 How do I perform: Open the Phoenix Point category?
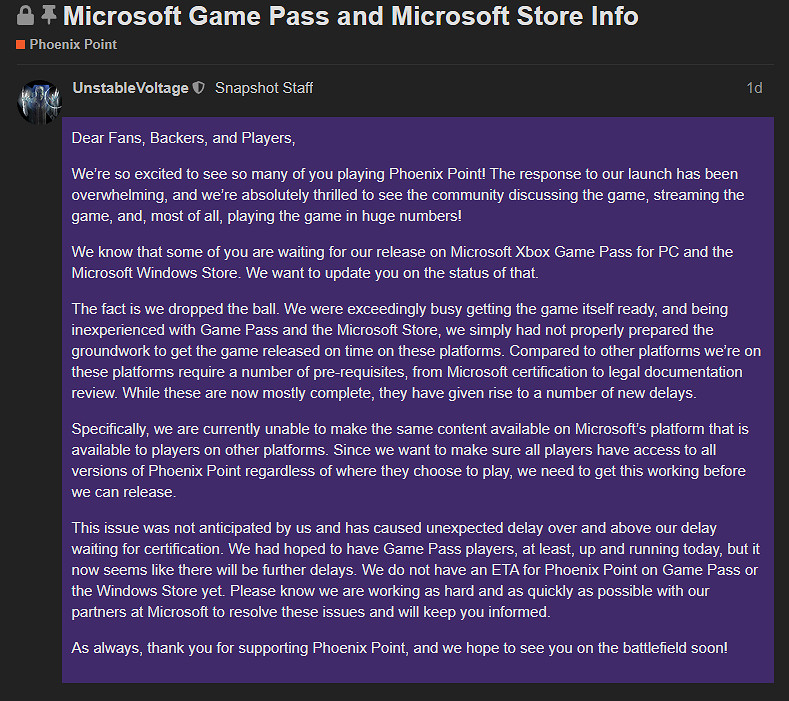[73, 45]
